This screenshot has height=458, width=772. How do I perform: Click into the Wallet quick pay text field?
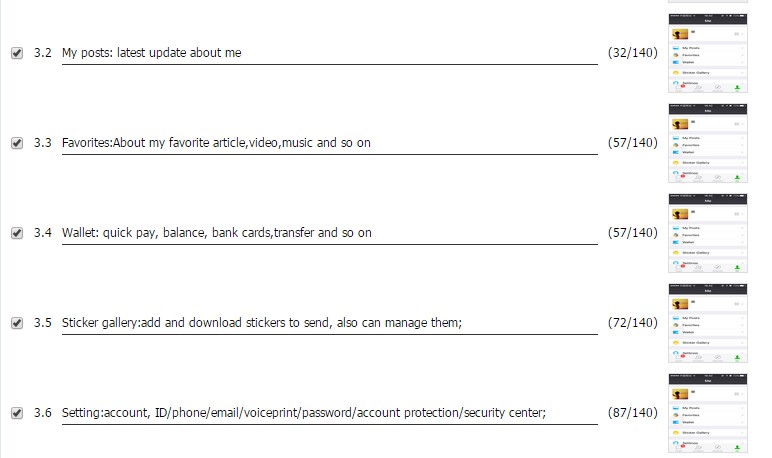329,233
